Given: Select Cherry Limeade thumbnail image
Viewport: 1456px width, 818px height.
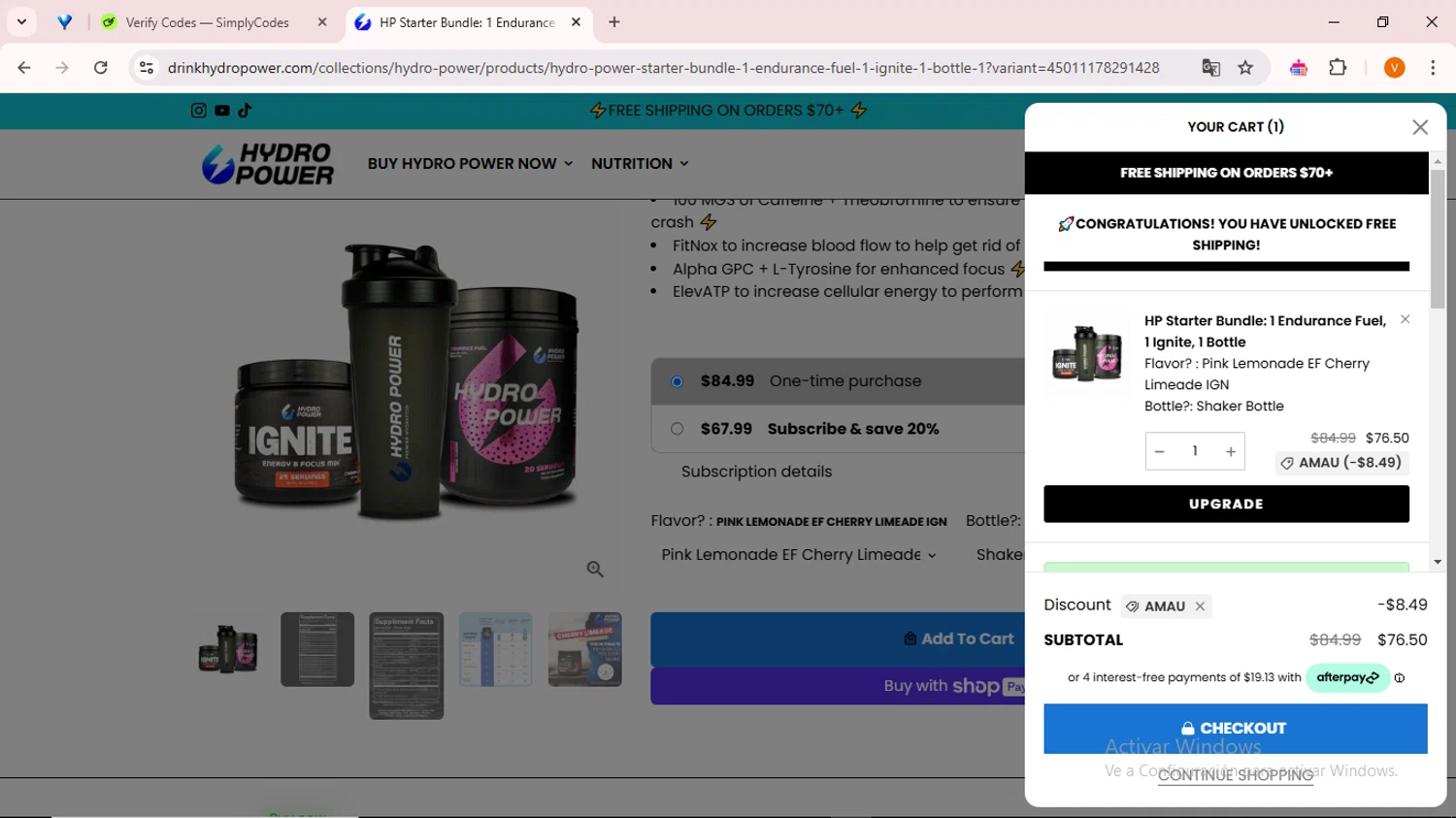Looking at the screenshot, I should coord(584,649).
